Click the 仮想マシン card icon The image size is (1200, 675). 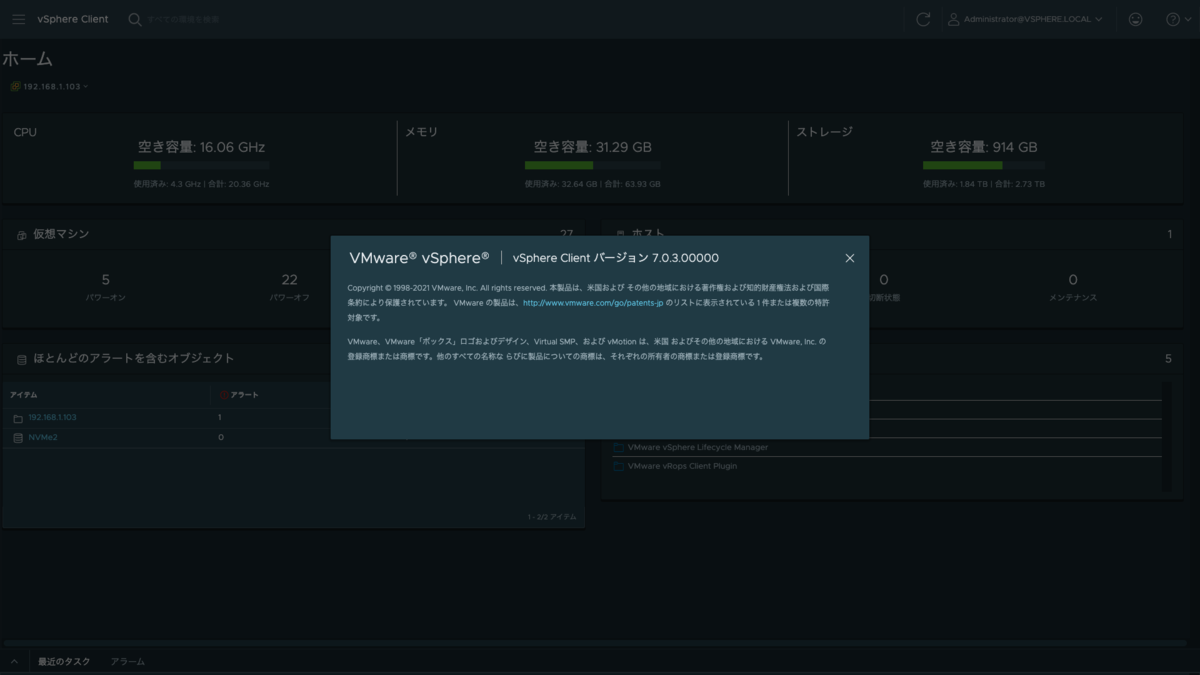pos(21,235)
